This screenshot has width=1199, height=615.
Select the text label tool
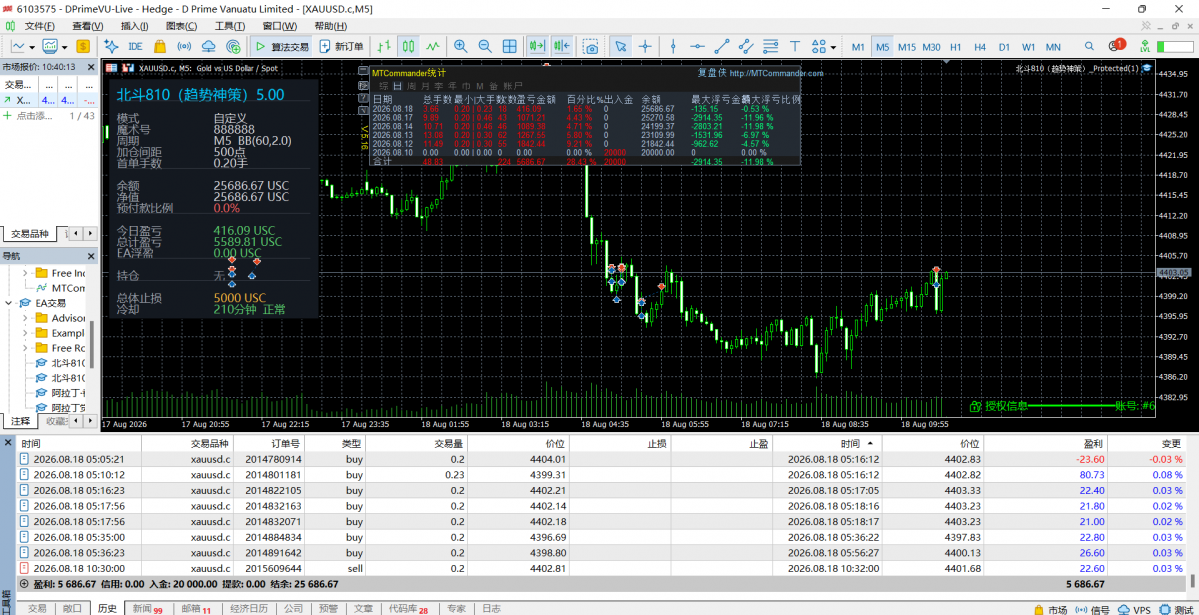(x=794, y=46)
